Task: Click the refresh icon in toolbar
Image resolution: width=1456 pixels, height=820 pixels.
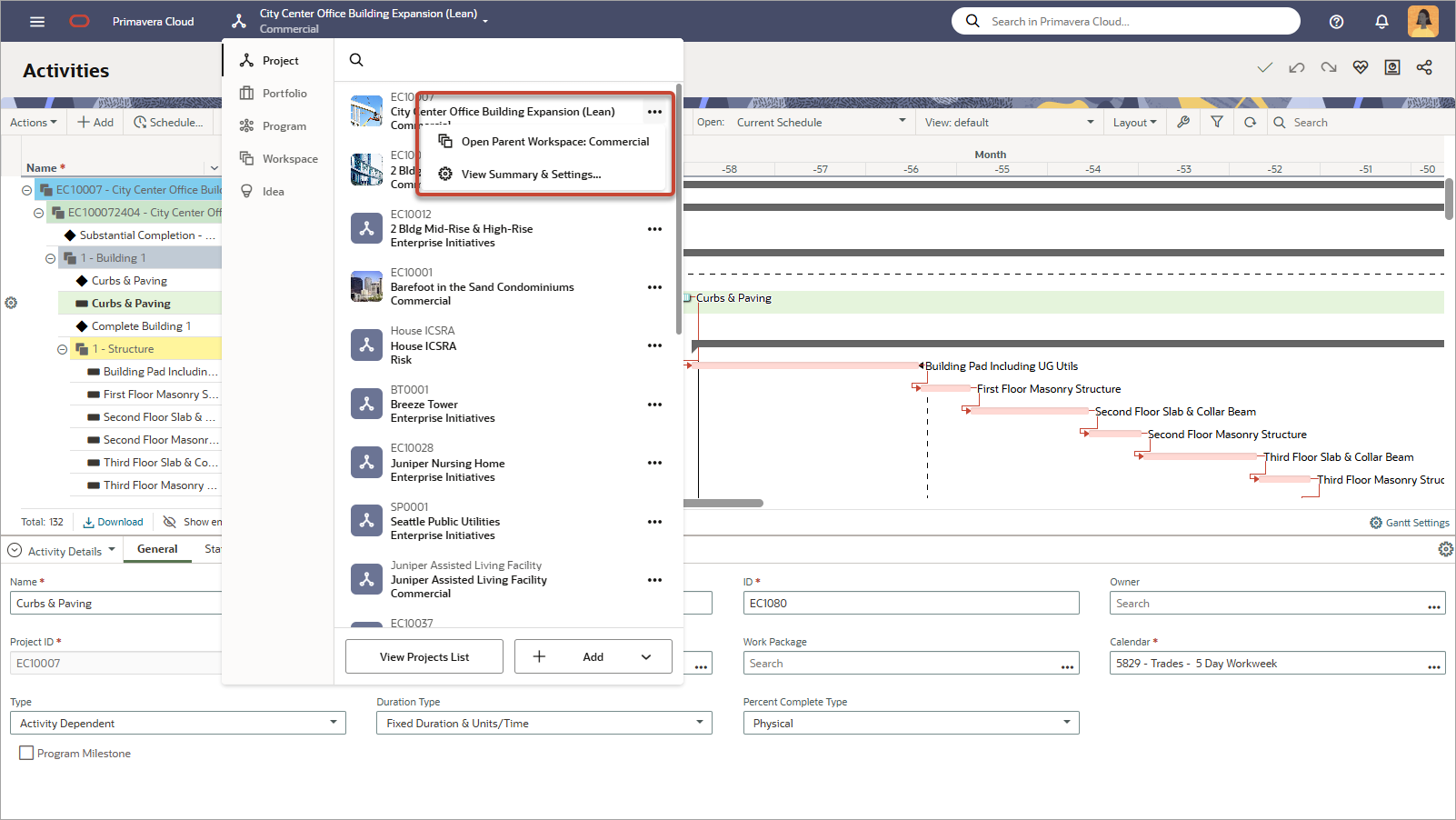Action: point(1251,122)
